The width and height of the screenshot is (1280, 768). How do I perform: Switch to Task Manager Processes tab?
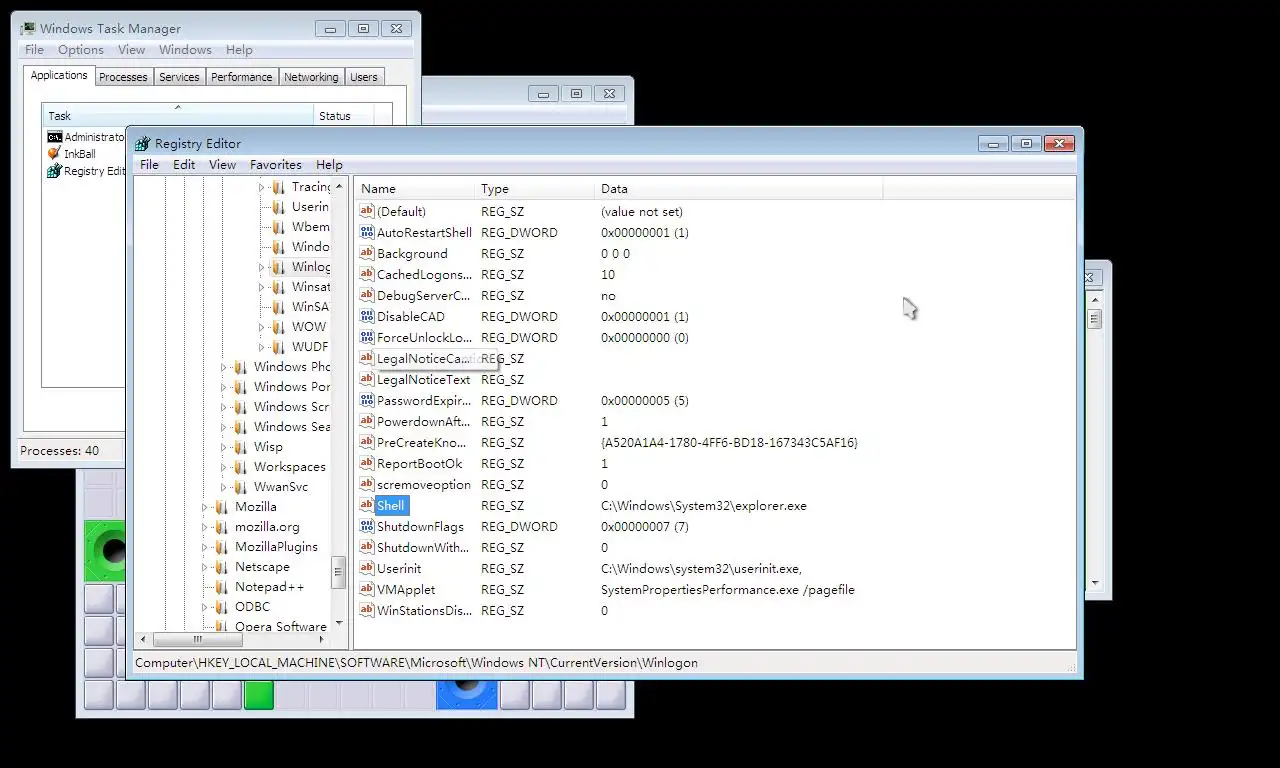point(123,77)
